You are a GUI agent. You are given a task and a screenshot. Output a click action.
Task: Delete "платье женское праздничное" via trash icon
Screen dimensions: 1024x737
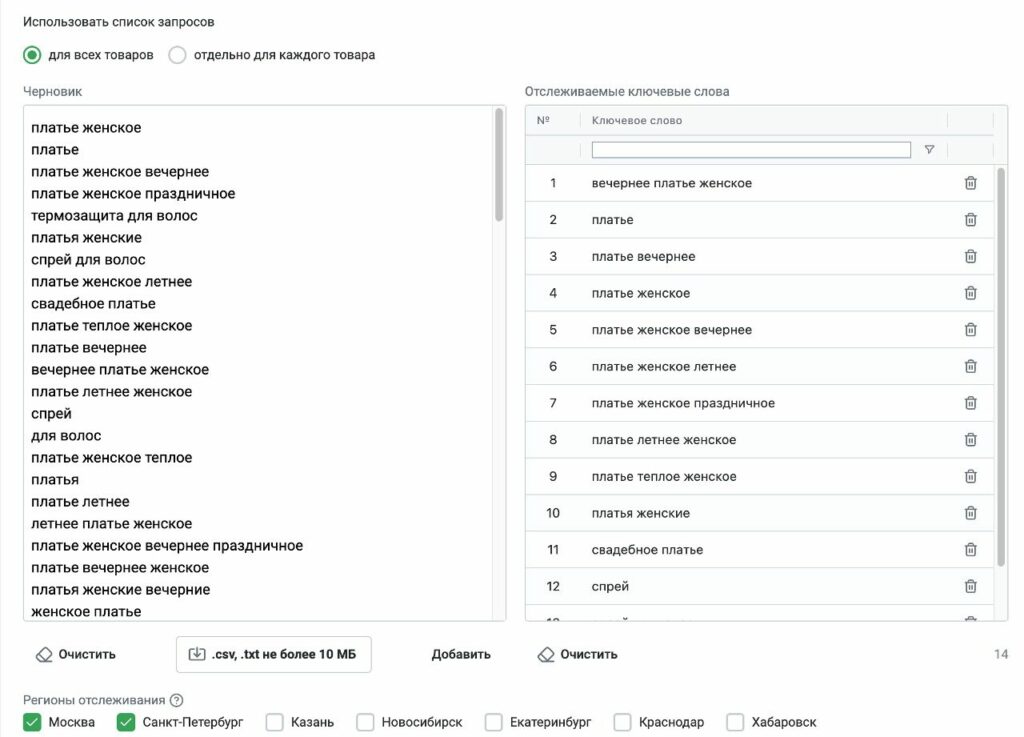tap(970, 402)
